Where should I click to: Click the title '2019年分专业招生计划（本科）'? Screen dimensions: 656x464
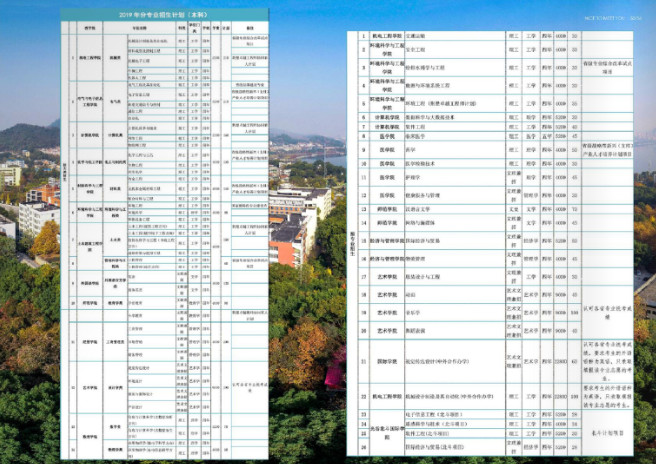click(x=164, y=15)
